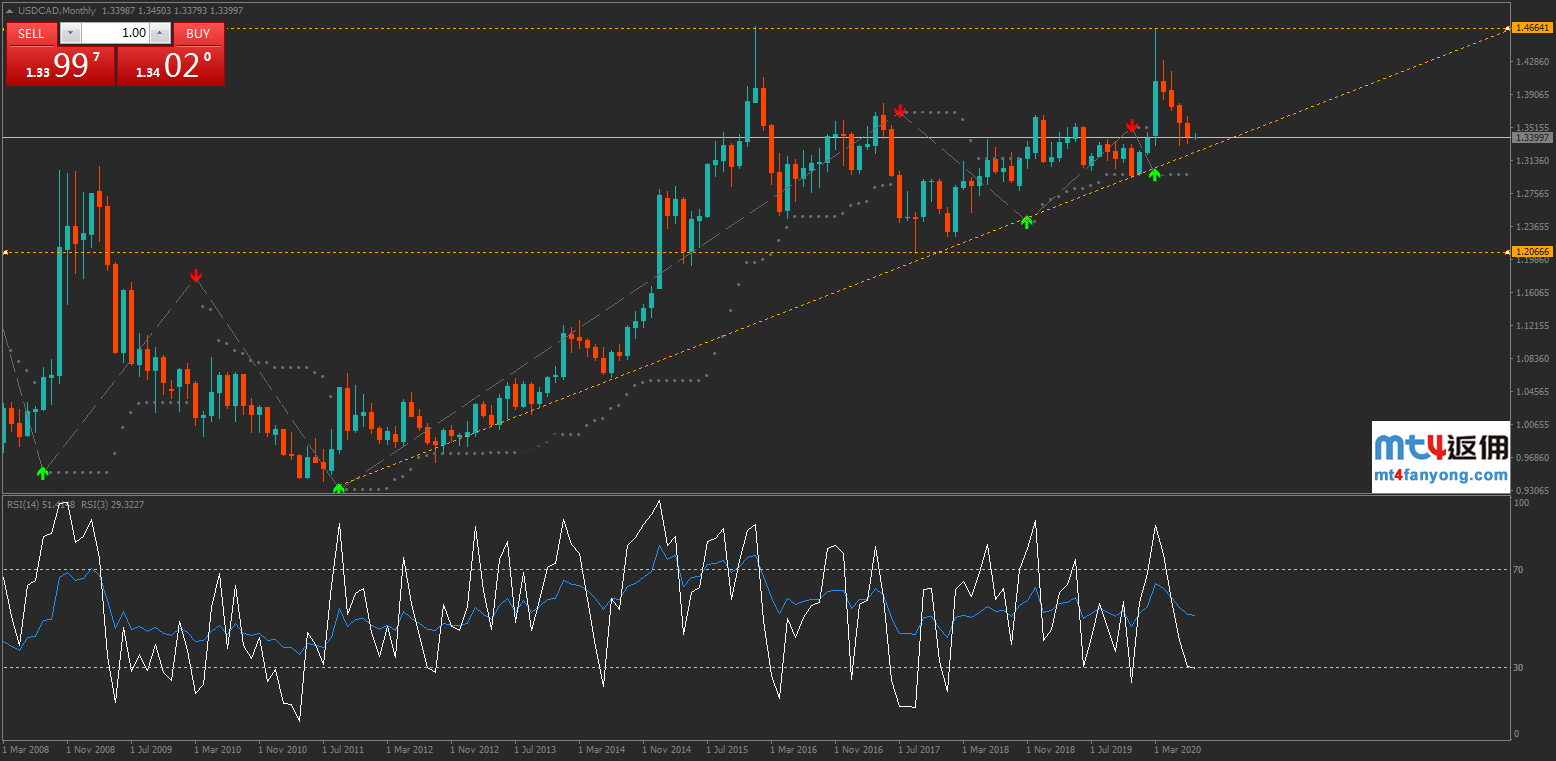Click the BUY button
1556x761 pixels.
pyautogui.click(x=198, y=33)
